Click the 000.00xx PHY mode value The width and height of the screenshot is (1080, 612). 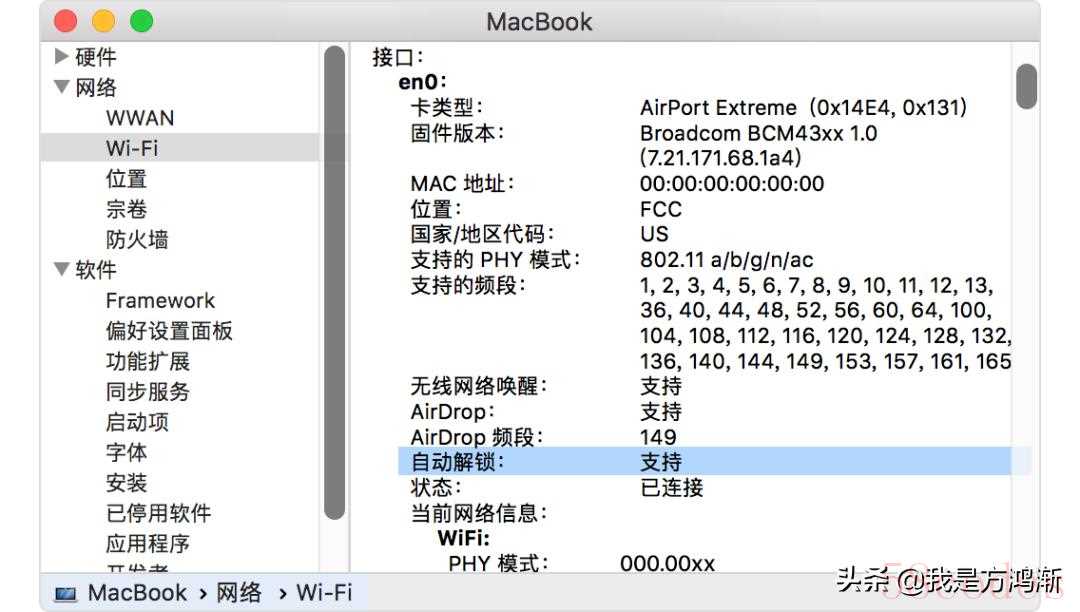667,564
